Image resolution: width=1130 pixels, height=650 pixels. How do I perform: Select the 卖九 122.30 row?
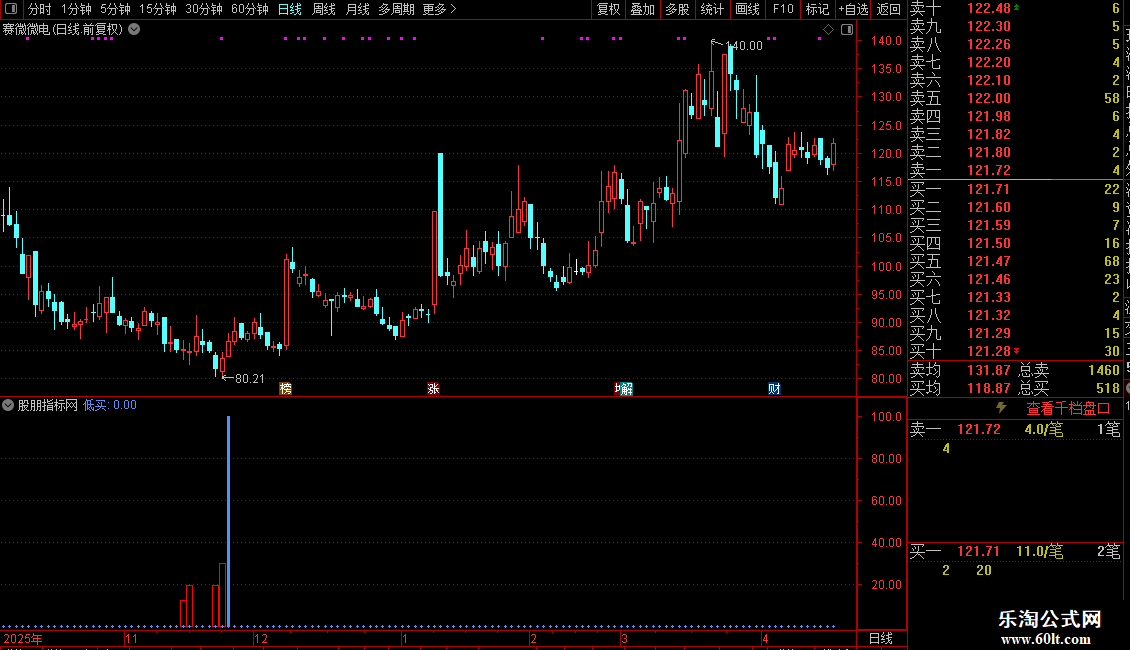tap(1015, 27)
